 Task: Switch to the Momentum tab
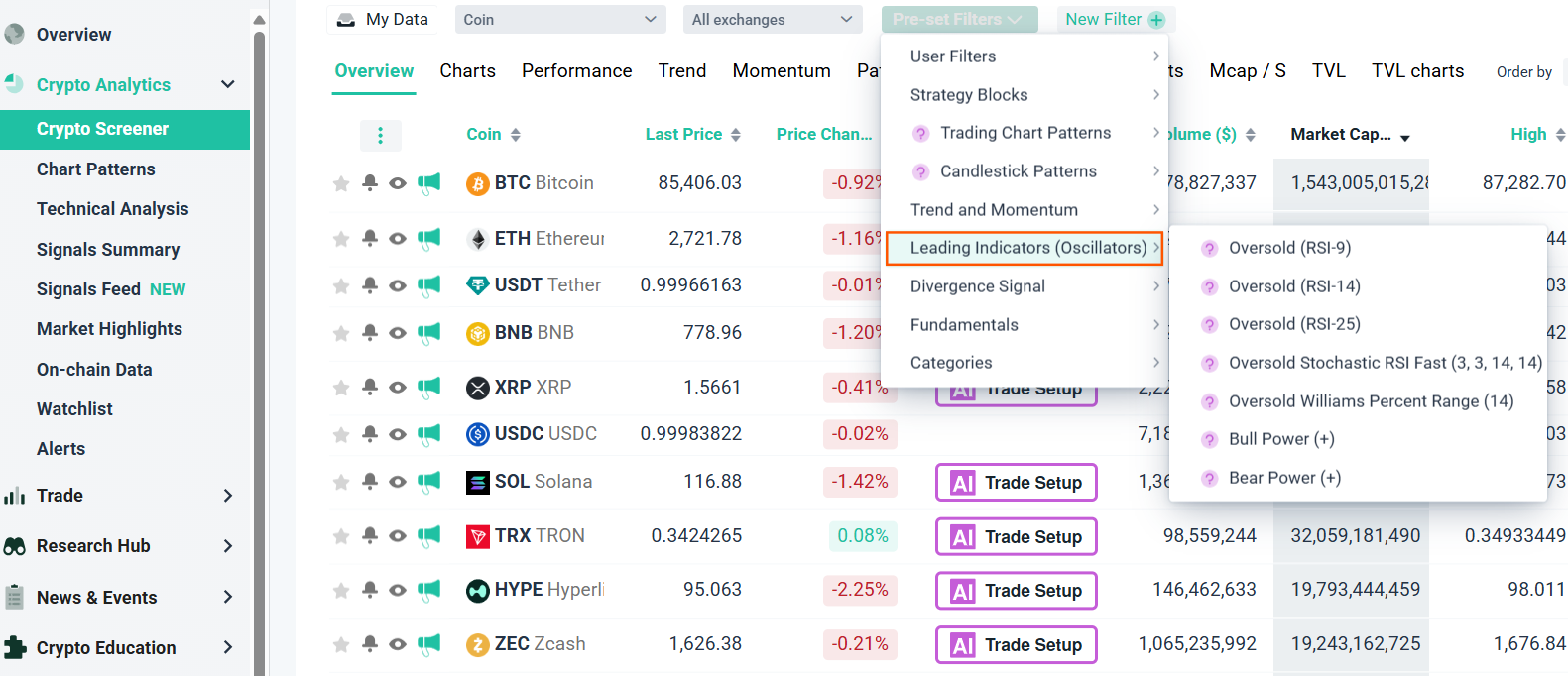(782, 71)
